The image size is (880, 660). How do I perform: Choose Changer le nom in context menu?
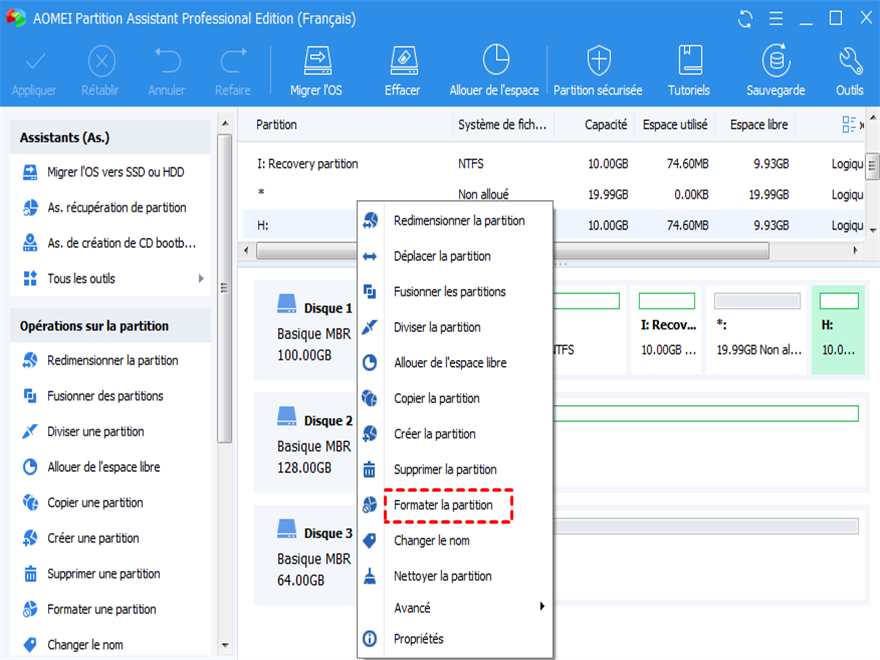[455, 540]
